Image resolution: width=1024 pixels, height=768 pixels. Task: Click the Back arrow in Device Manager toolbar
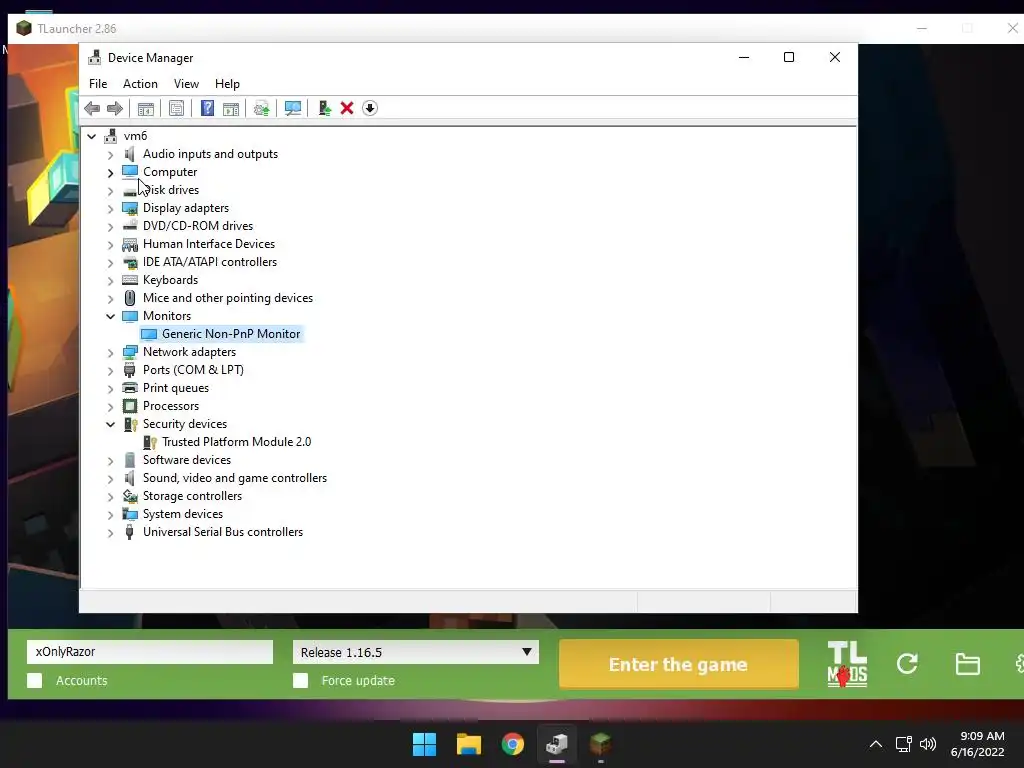(92, 108)
